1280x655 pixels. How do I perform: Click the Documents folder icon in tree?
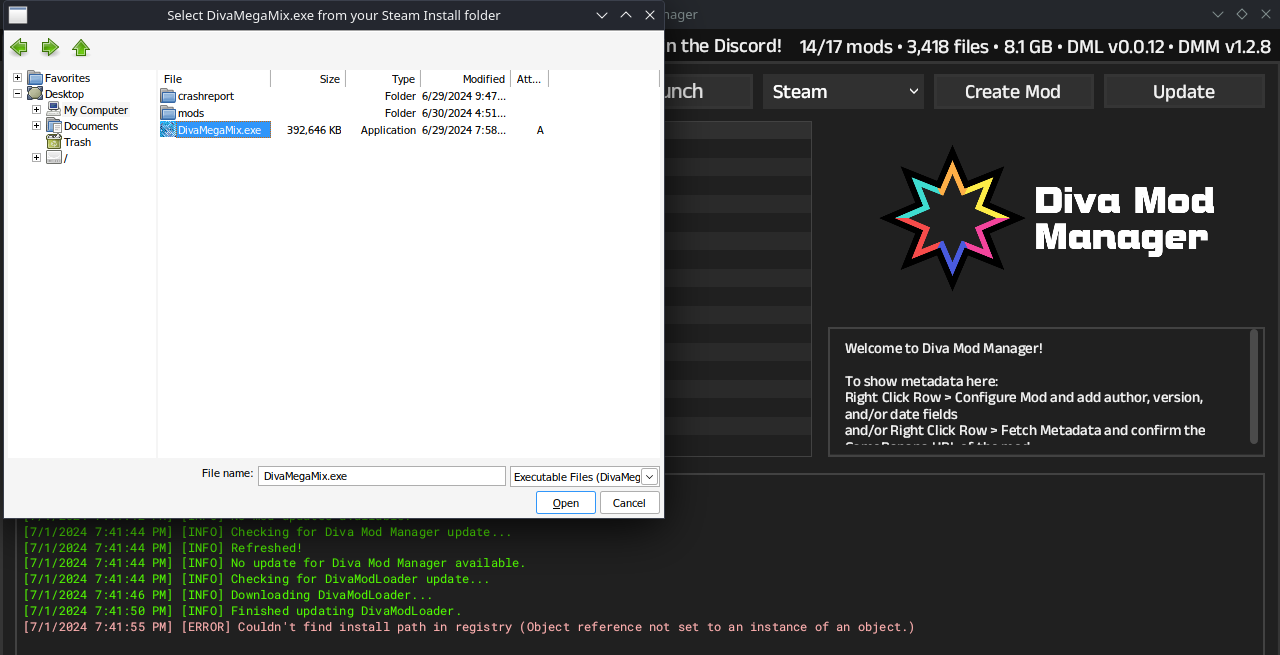coord(54,126)
